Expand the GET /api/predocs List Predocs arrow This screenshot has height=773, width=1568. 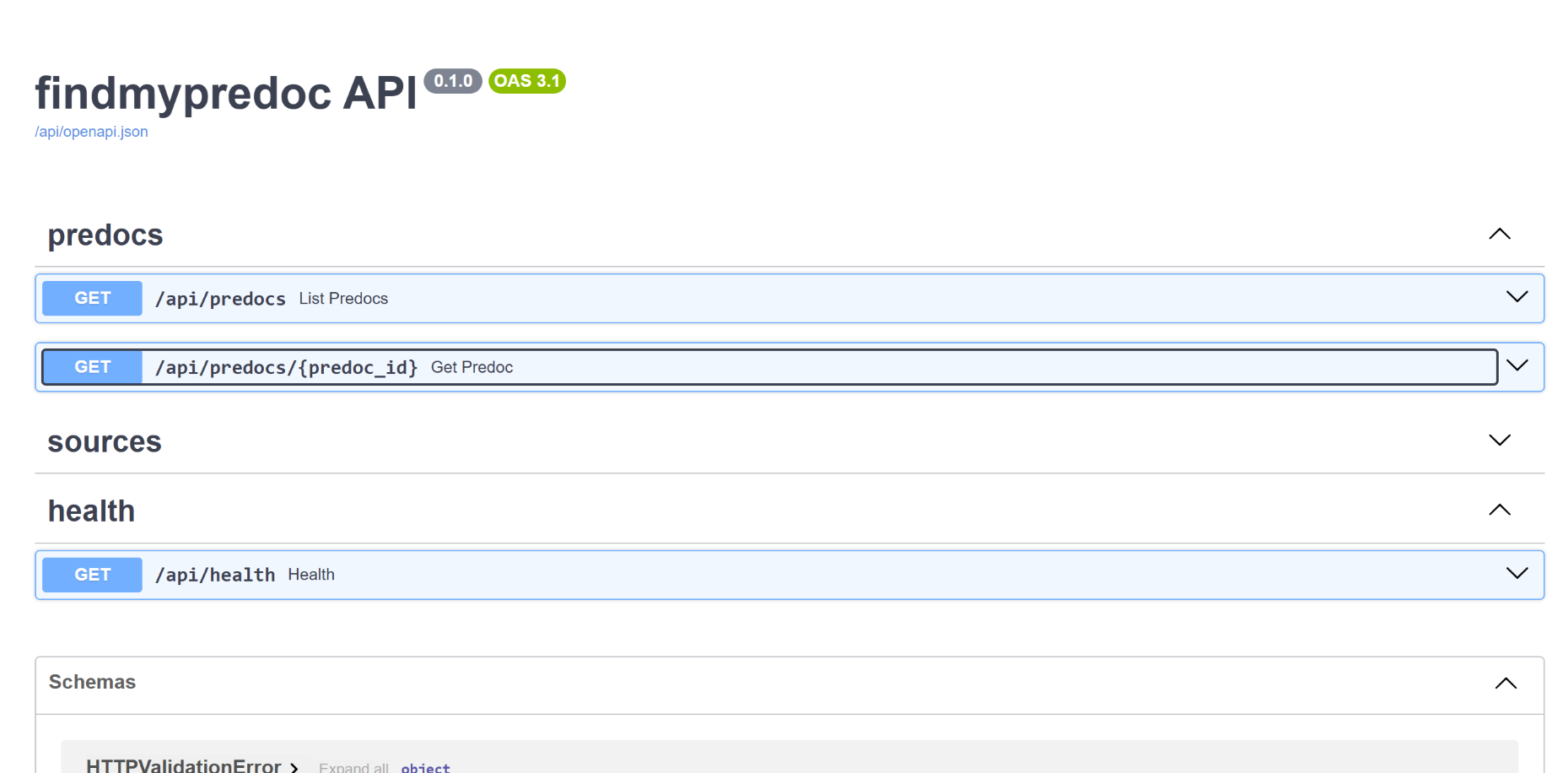click(x=1517, y=297)
